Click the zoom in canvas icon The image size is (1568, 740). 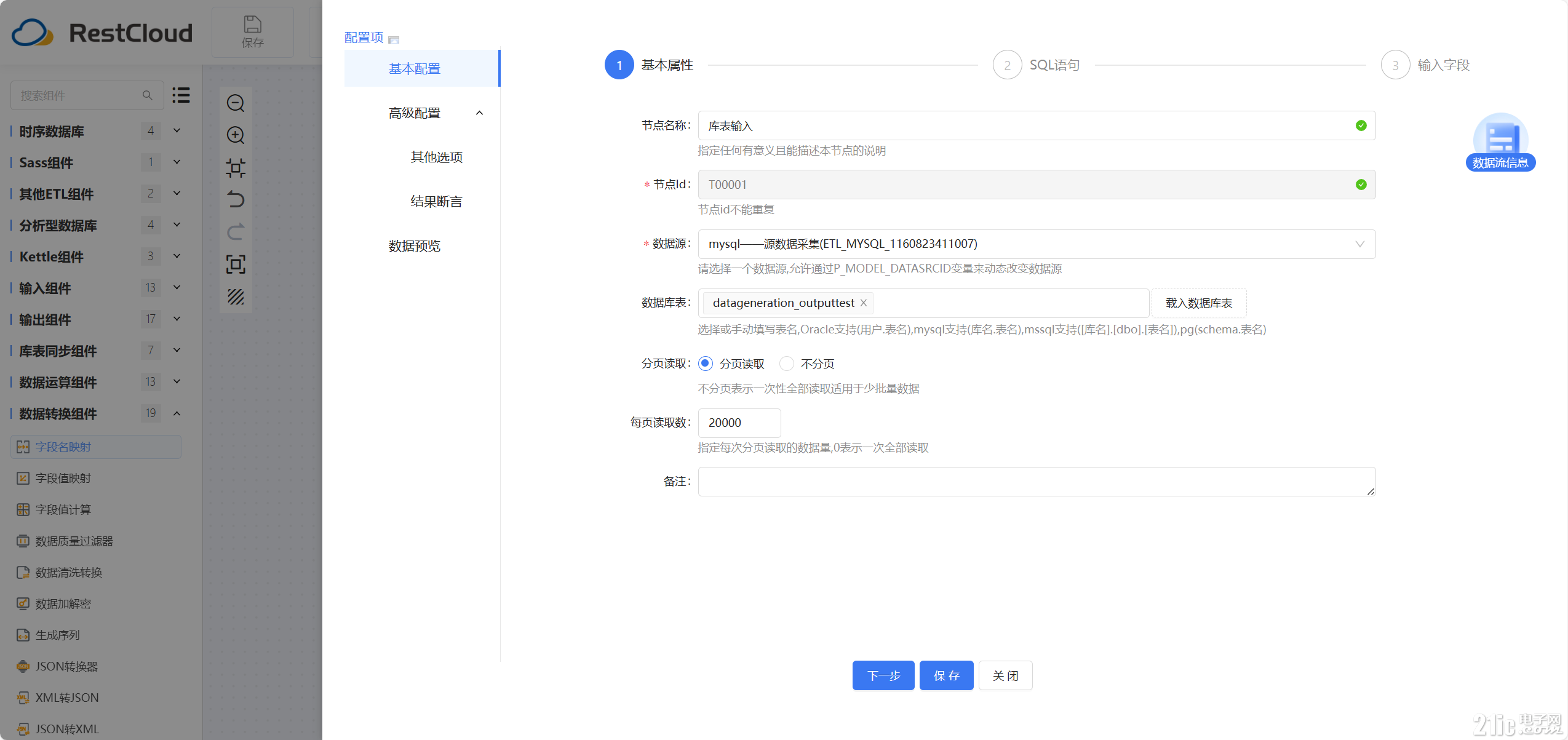[x=236, y=135]
